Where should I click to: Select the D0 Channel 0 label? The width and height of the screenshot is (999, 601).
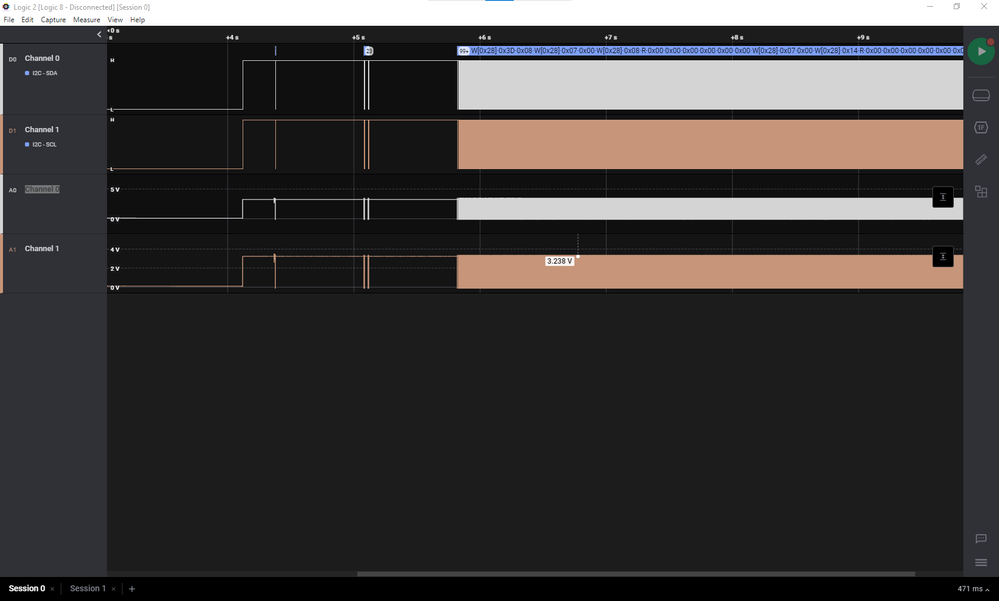point(42,58)
